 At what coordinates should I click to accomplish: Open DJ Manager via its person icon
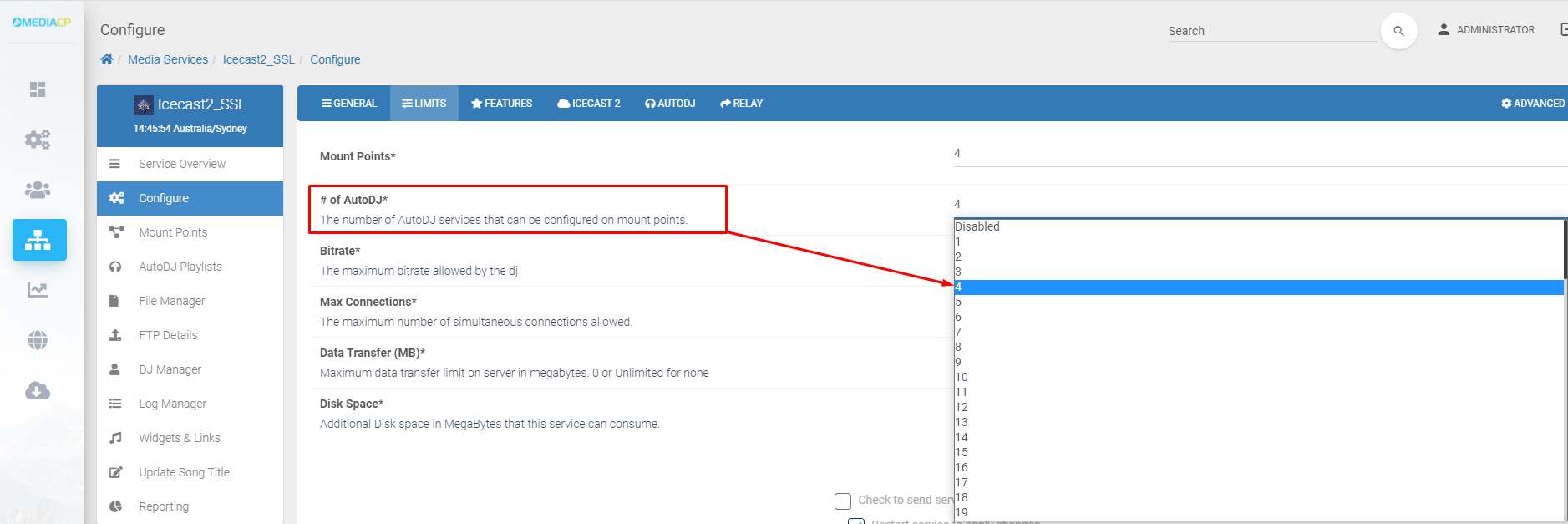pos(114,369)
